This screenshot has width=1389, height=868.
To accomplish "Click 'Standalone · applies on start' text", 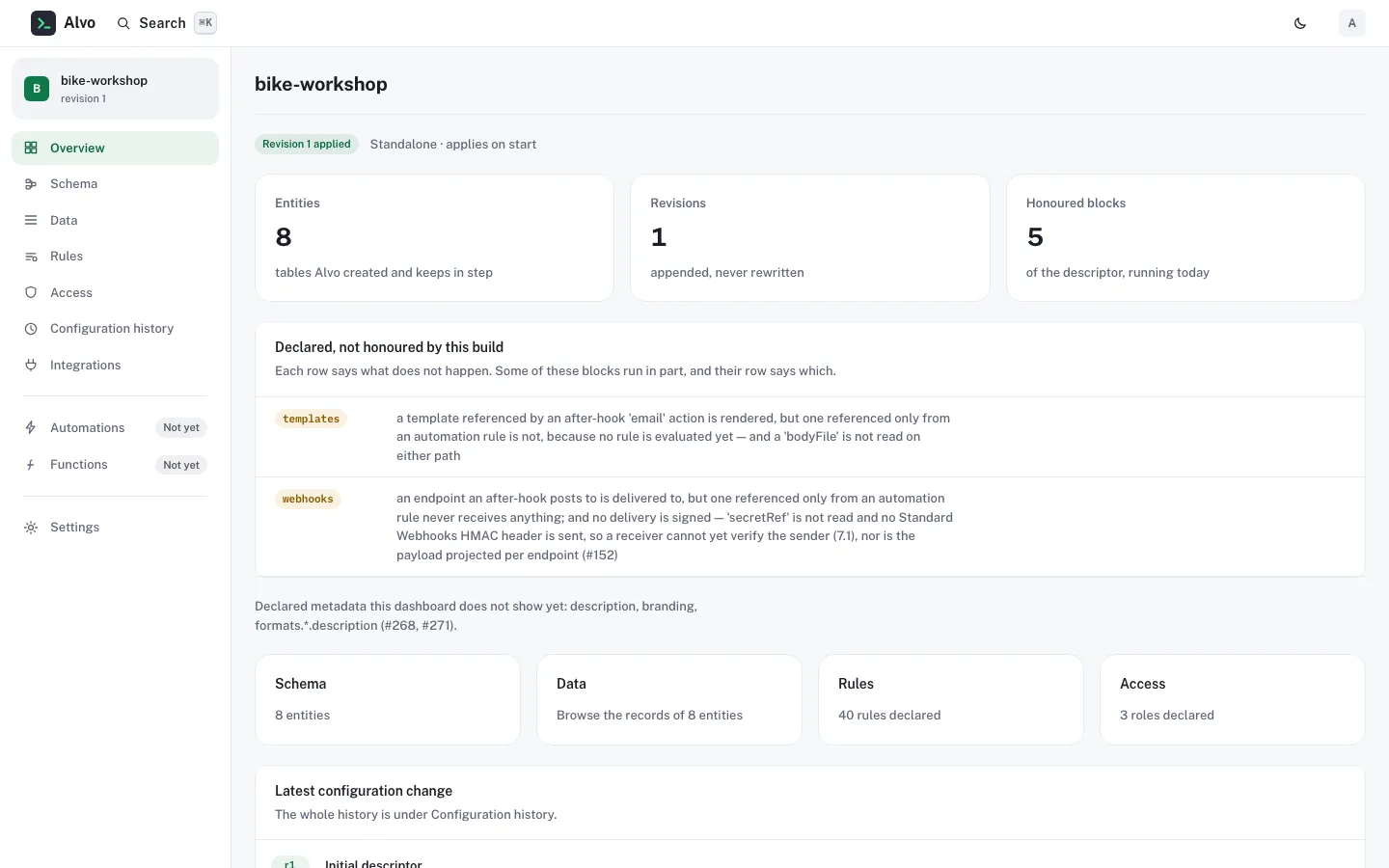I will (453, 144).
